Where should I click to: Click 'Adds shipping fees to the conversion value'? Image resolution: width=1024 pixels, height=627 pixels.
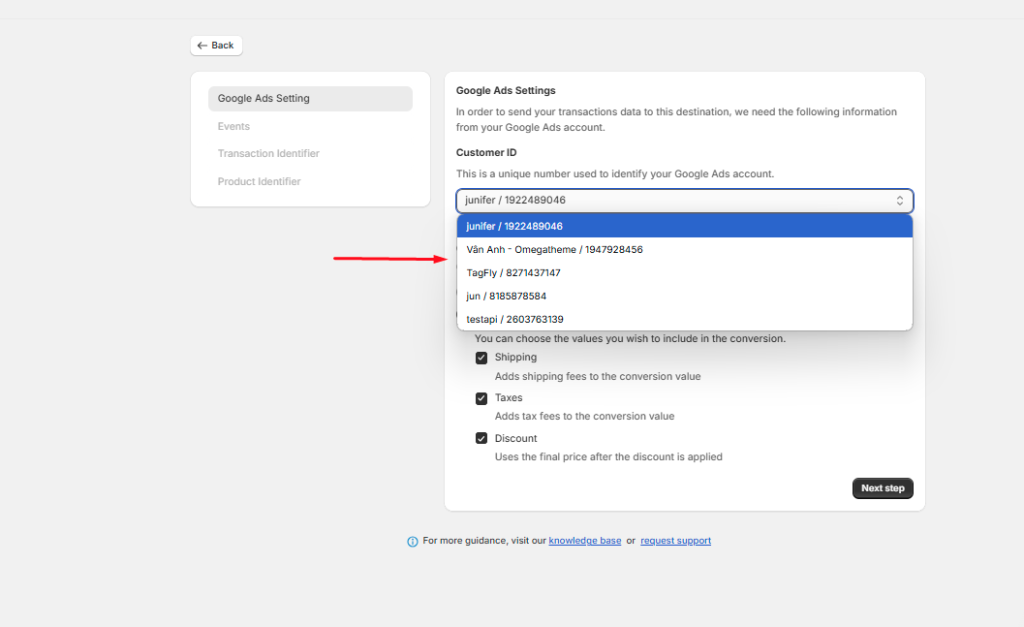(x=598, y=376)
